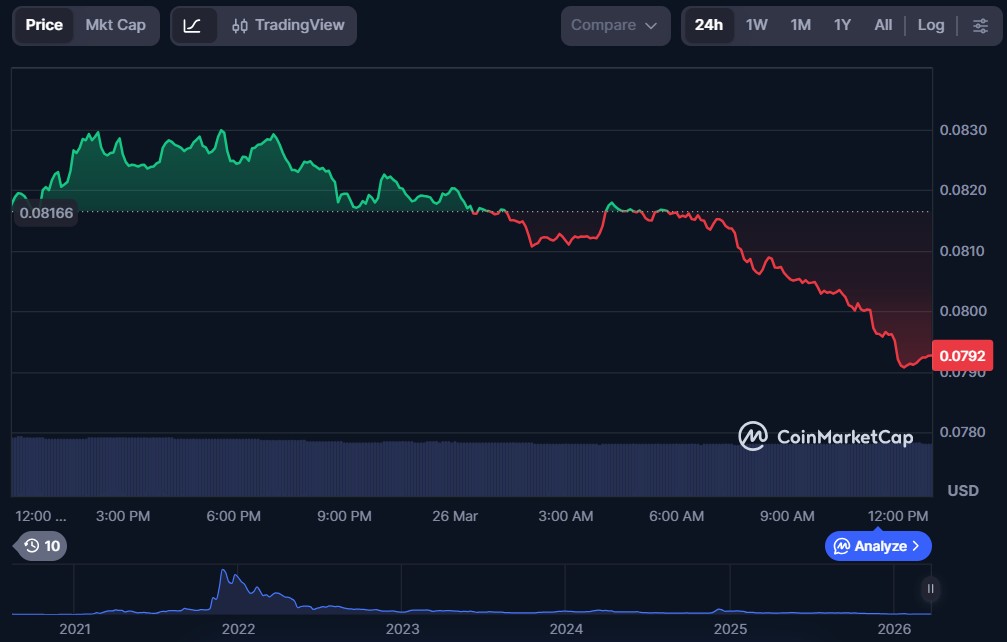Image resolution: width=1007 pixels, height=642 pixels.
Task: Select the 1Y time range
Action: (842, 25)
